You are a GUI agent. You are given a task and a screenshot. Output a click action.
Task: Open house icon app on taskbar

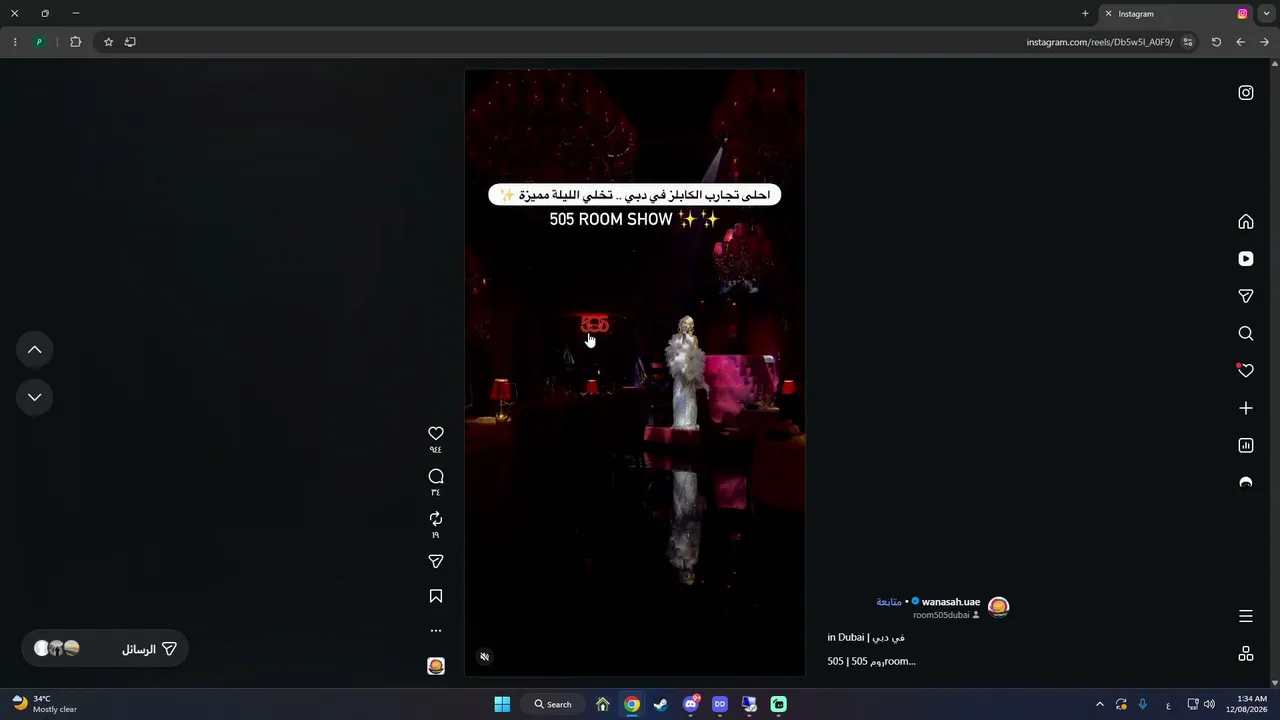[603, 704]
